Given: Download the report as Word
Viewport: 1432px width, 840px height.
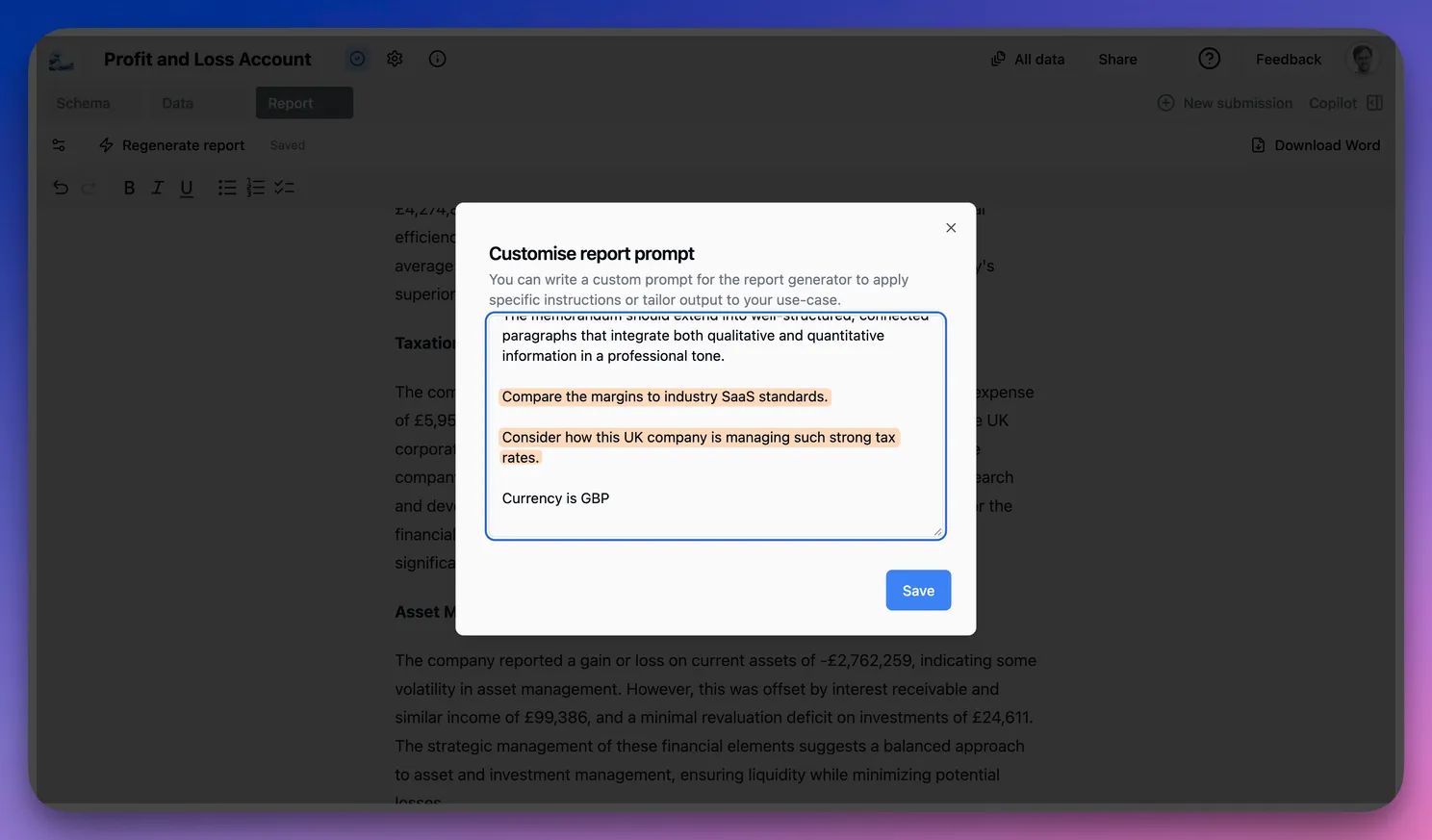Looking at the screenshot, I should [x=1316, y=145].
